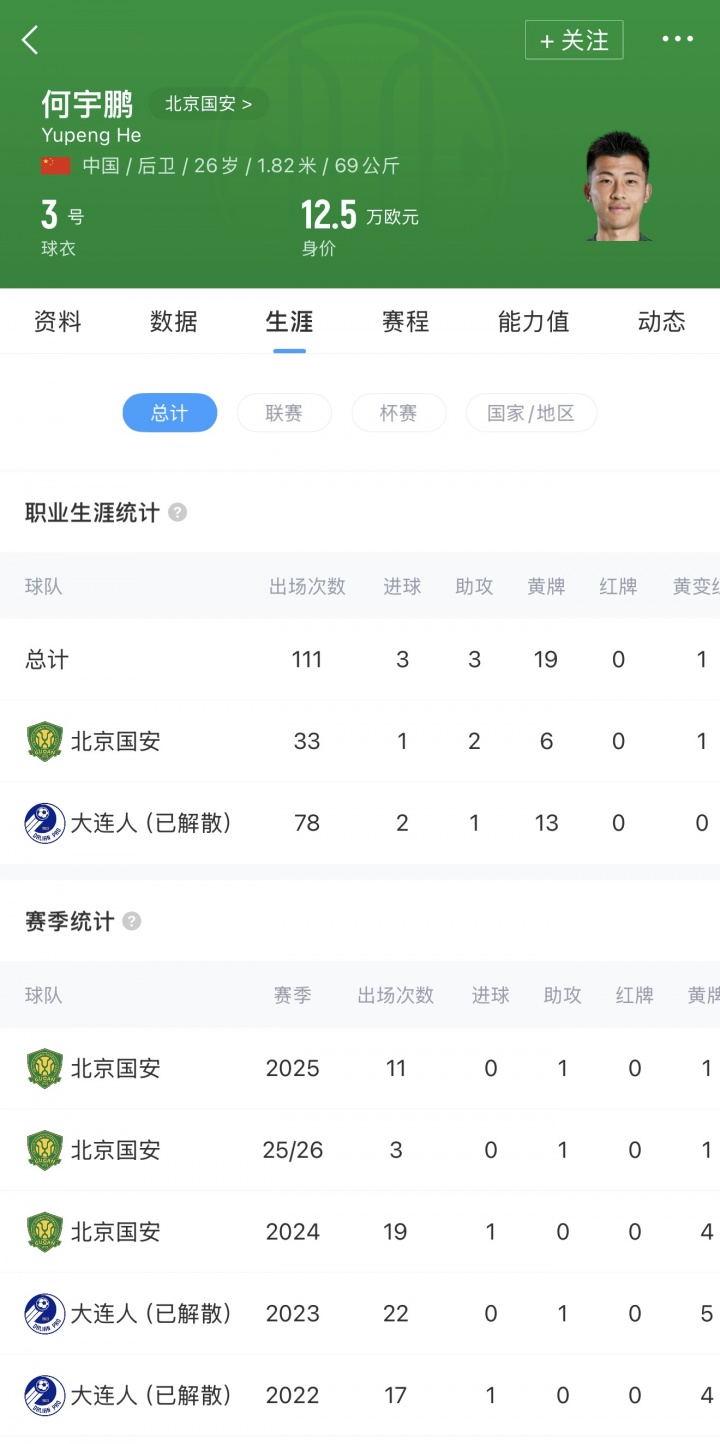Image resolution: width=720 pixels, height=1444 pixels.
Task: Tap the help icon beside 赛季统计
Action: pos(132,922)
